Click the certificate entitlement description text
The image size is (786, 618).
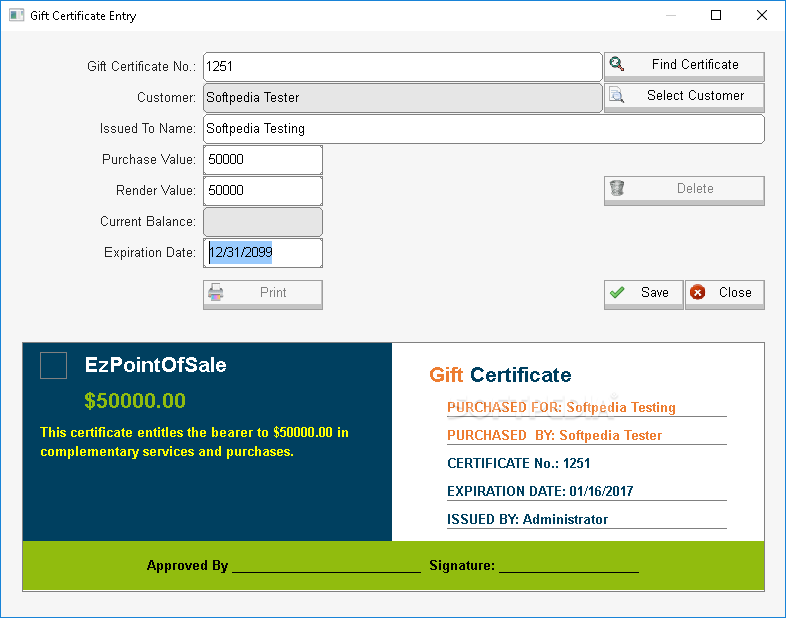(194, 442)
